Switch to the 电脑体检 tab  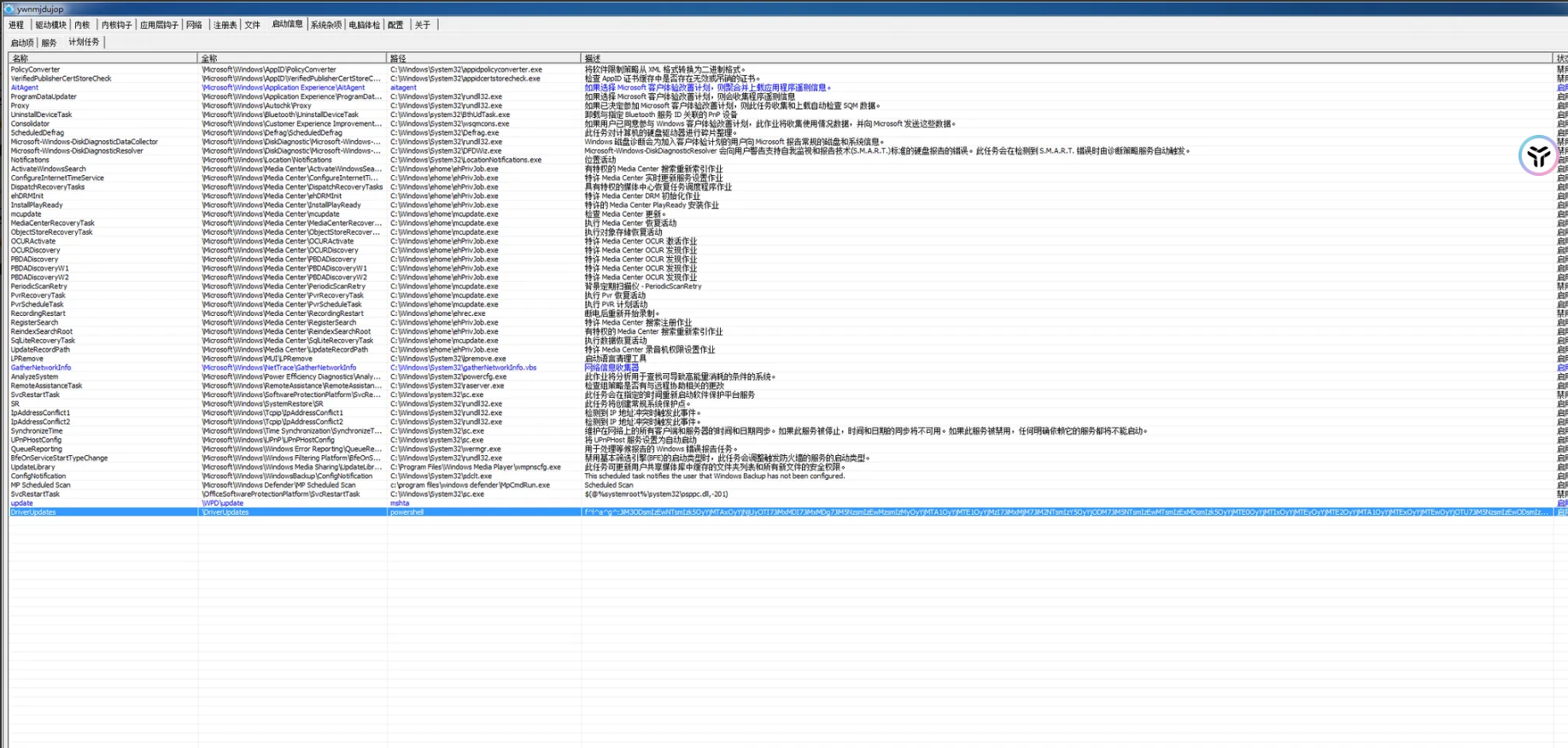[364, 25]
